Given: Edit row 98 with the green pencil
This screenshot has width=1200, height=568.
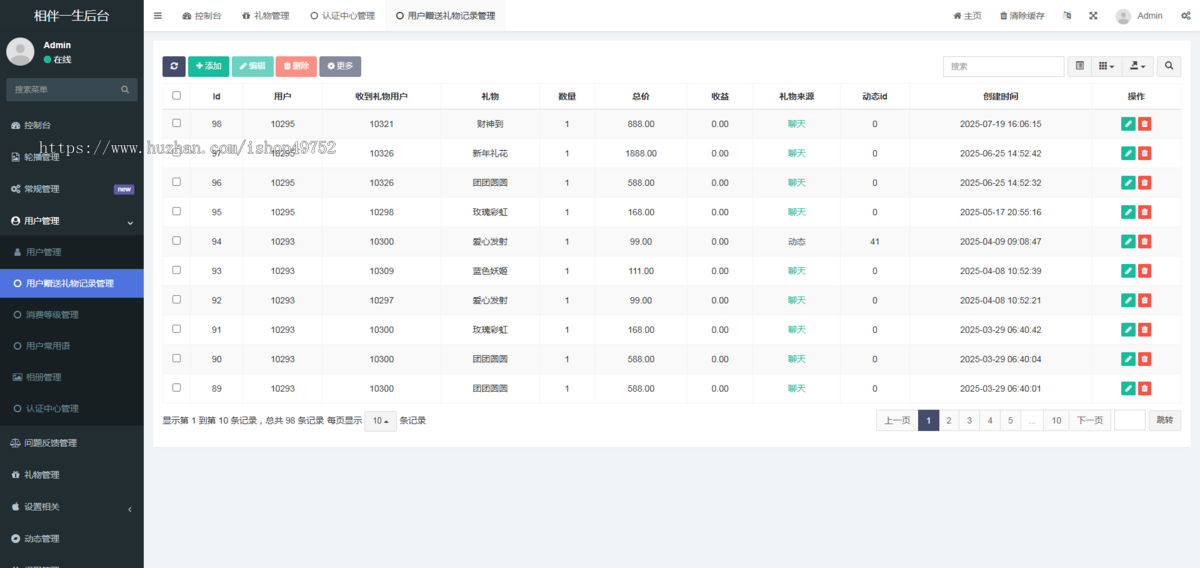Looking at the screenshot, I should click(1128, 124).
